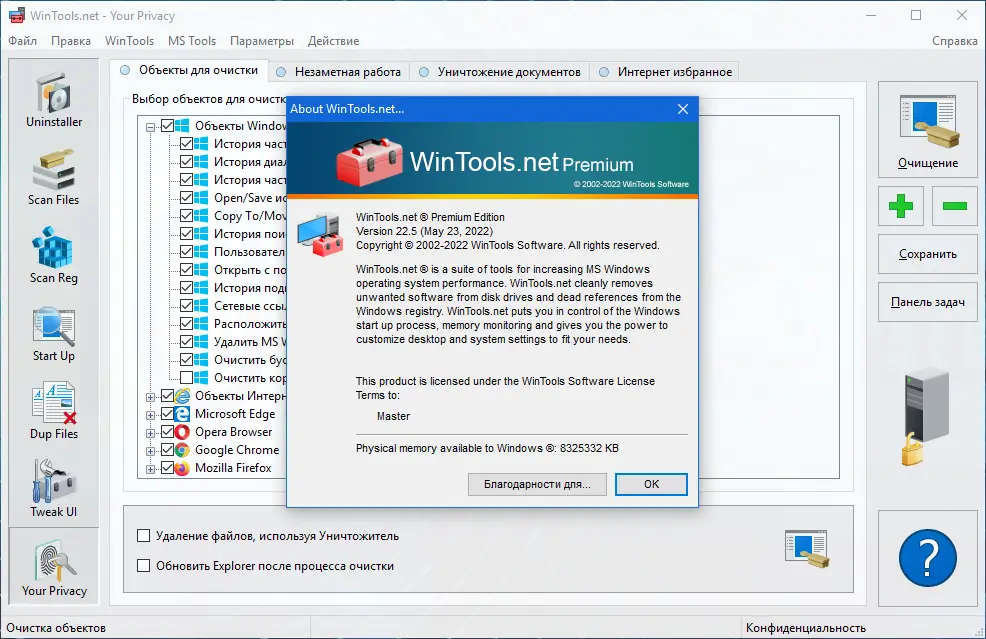Screen dimensions: 986x639
Task: Select Microsoft Edge tree row text
Action: (235, 414)
